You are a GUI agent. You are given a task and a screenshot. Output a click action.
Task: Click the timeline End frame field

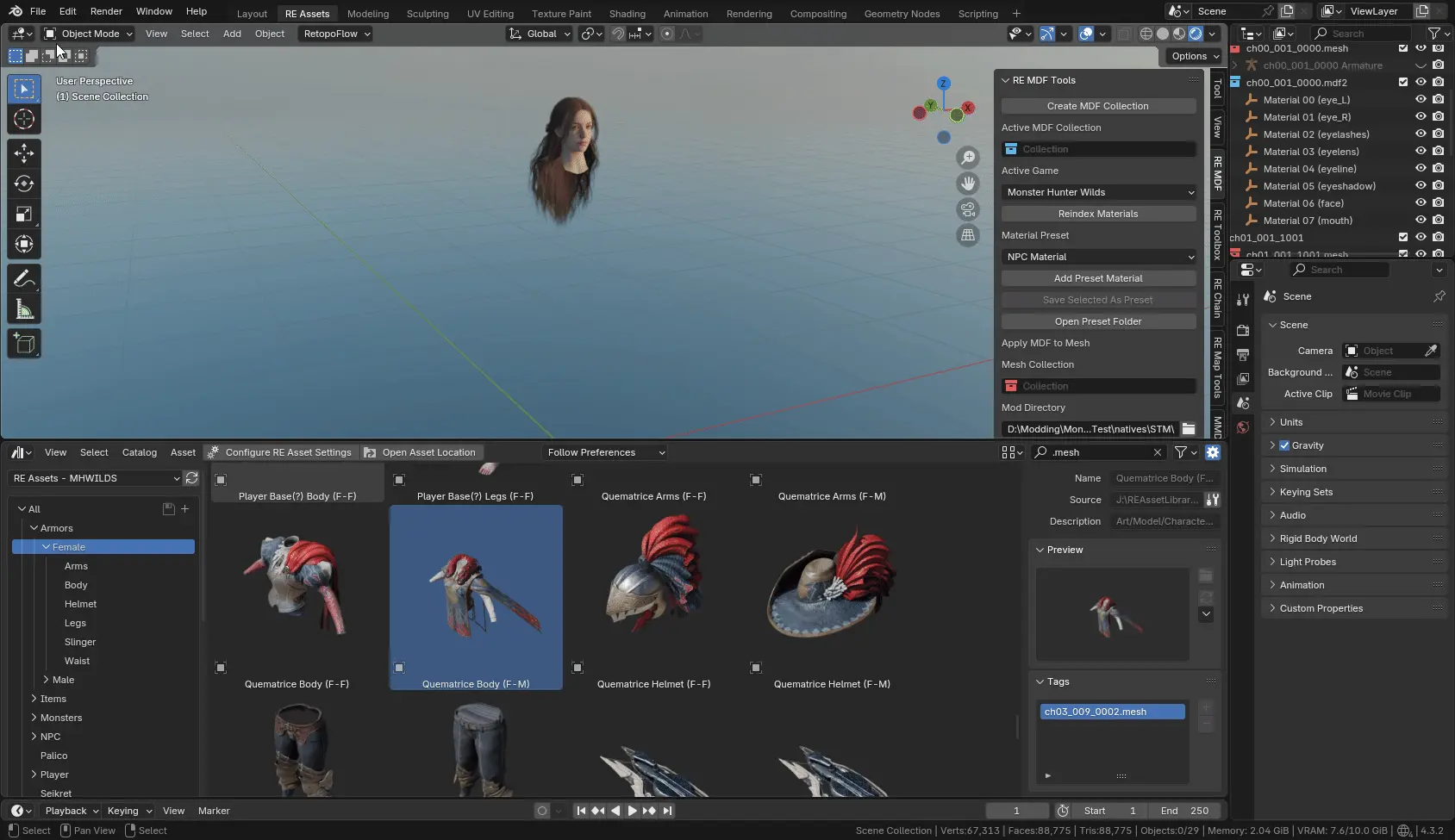1185,811
